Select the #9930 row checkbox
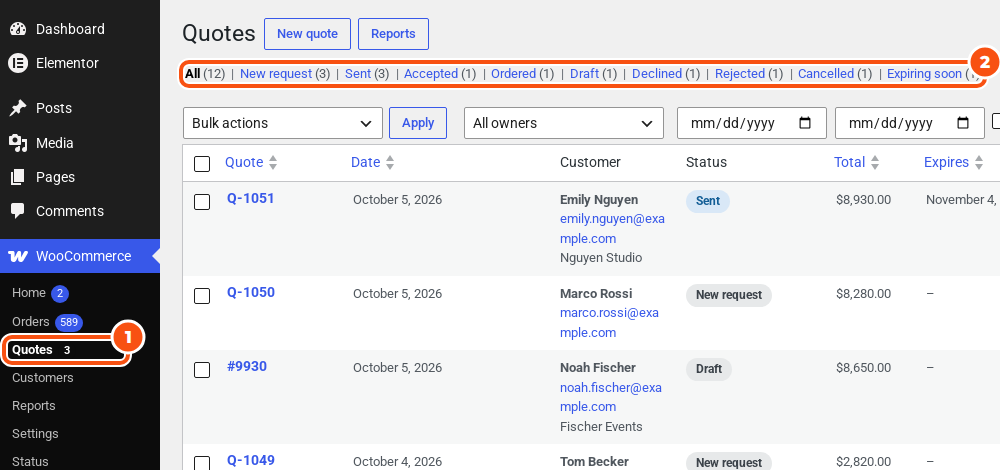Viewport: 1000px width, 470px height. [202, 370]
